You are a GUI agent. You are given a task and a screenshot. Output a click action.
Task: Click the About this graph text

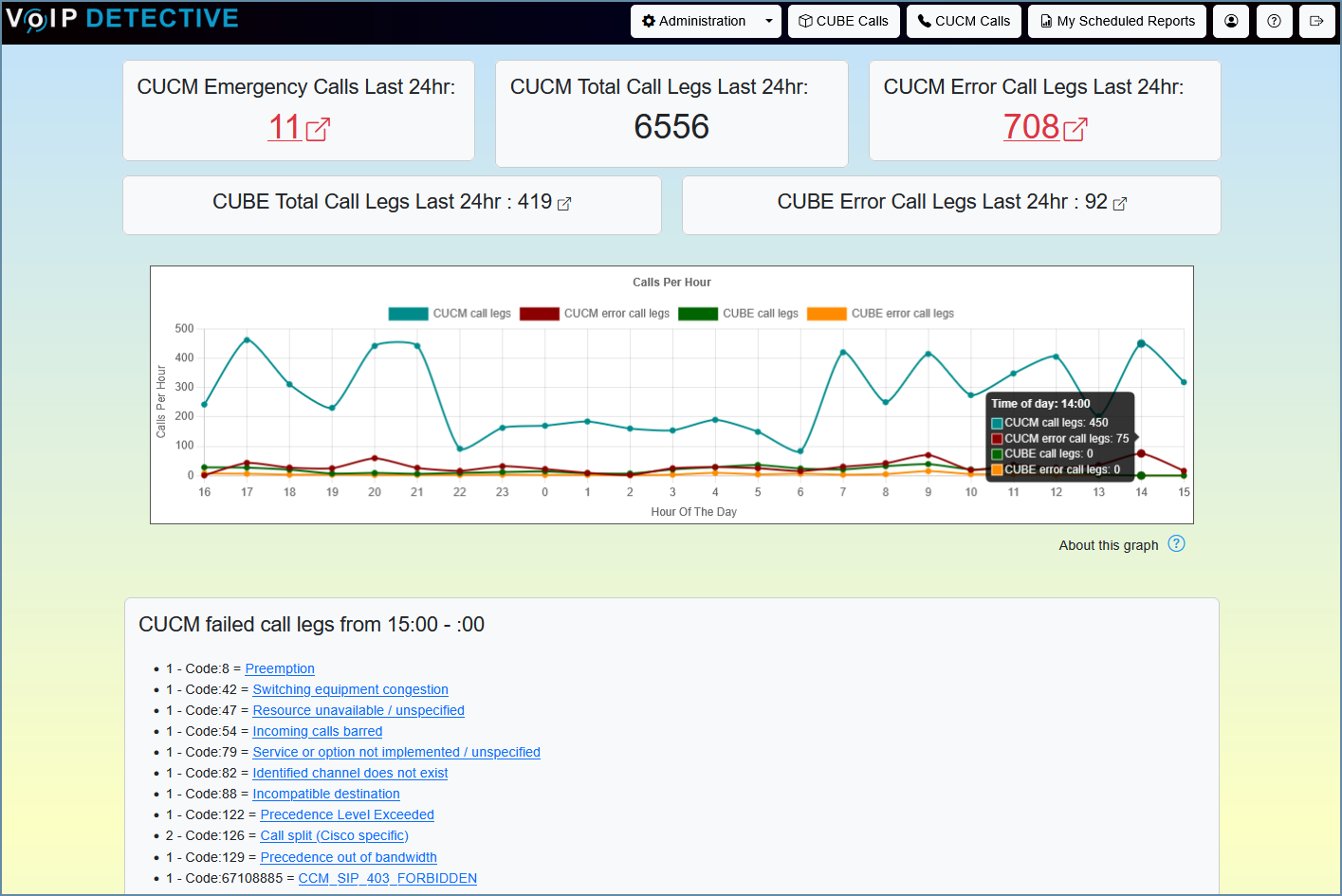pyautogui.click(x=1109, y=545)
